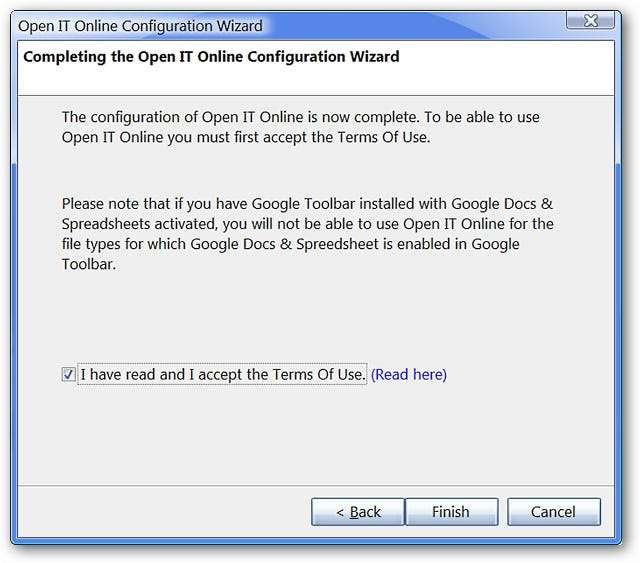Open the (Read here) terms link
The height and width of the screenshot is (563, 640).
409,375
